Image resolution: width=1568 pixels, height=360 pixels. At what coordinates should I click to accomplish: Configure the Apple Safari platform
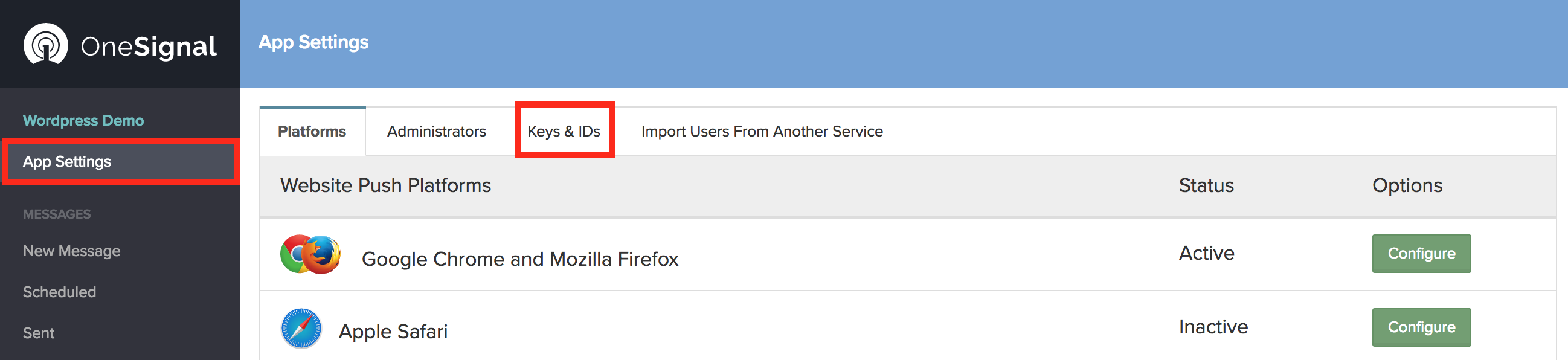pos(1421,327)
